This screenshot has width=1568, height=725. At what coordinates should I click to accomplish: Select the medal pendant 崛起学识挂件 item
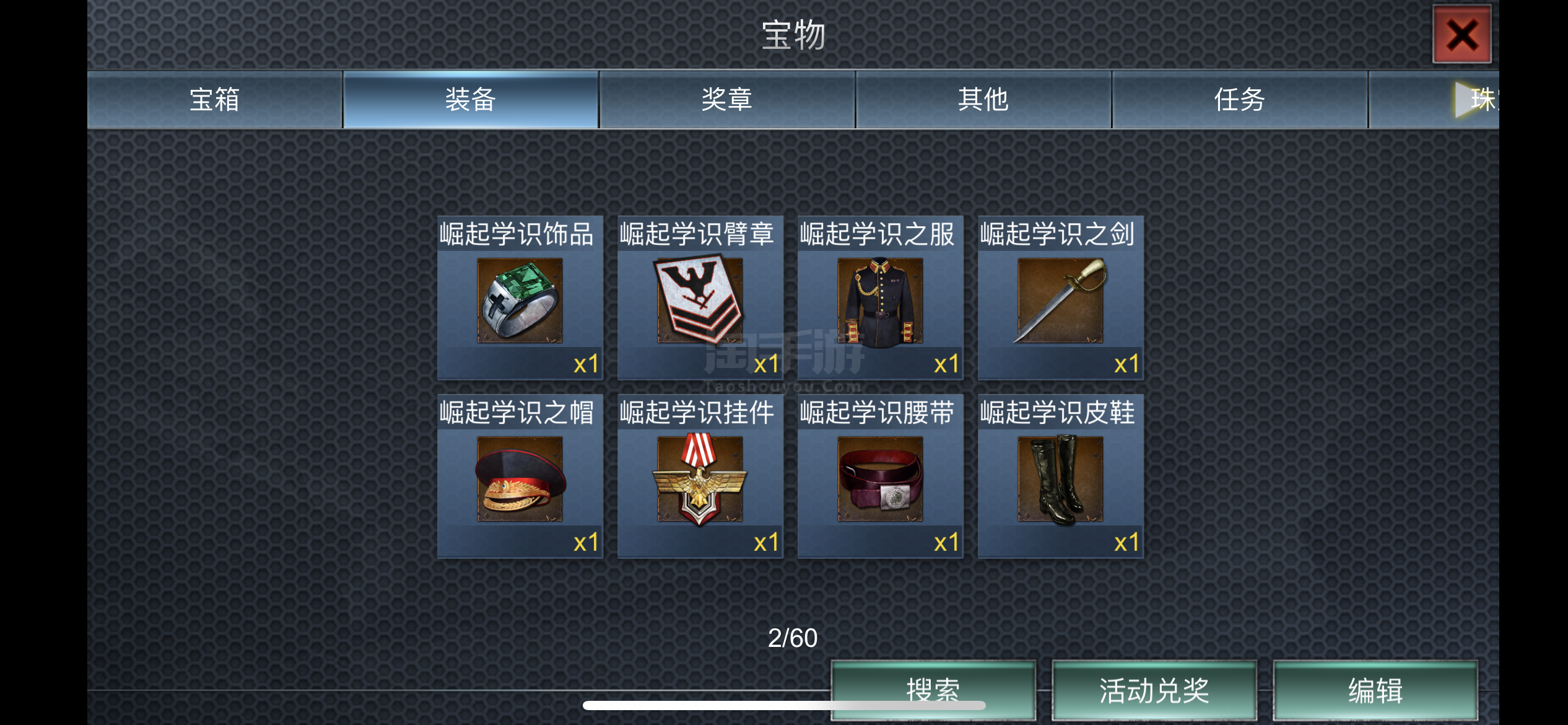point(700,476)
